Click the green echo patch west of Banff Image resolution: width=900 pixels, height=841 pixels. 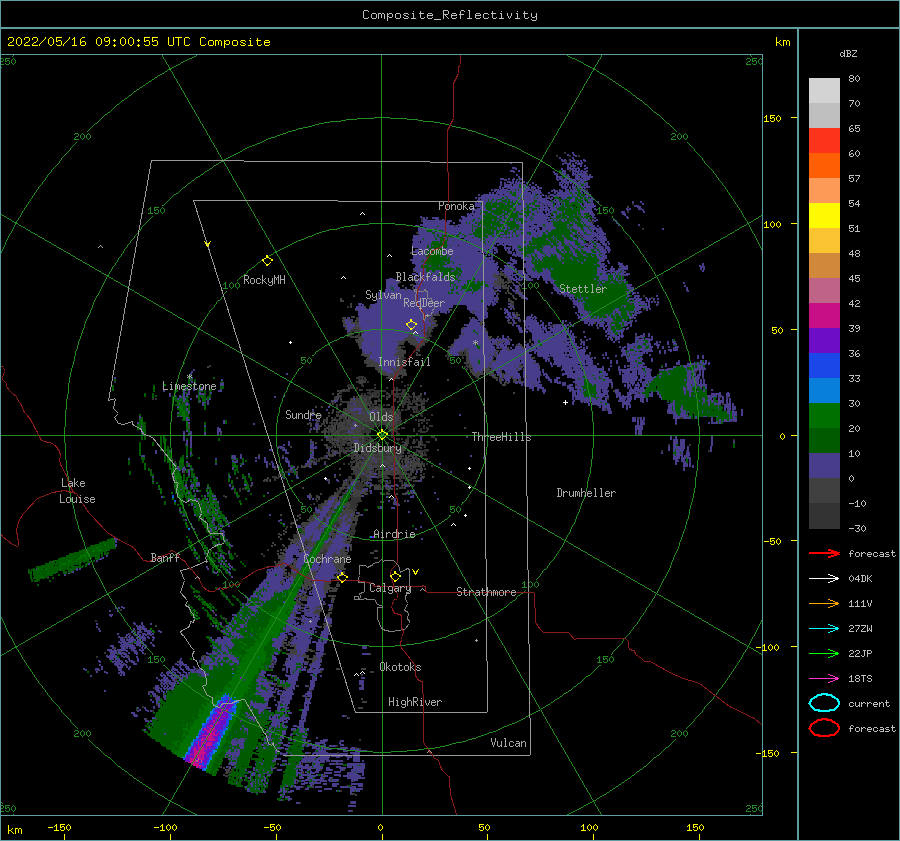[73, 559]
